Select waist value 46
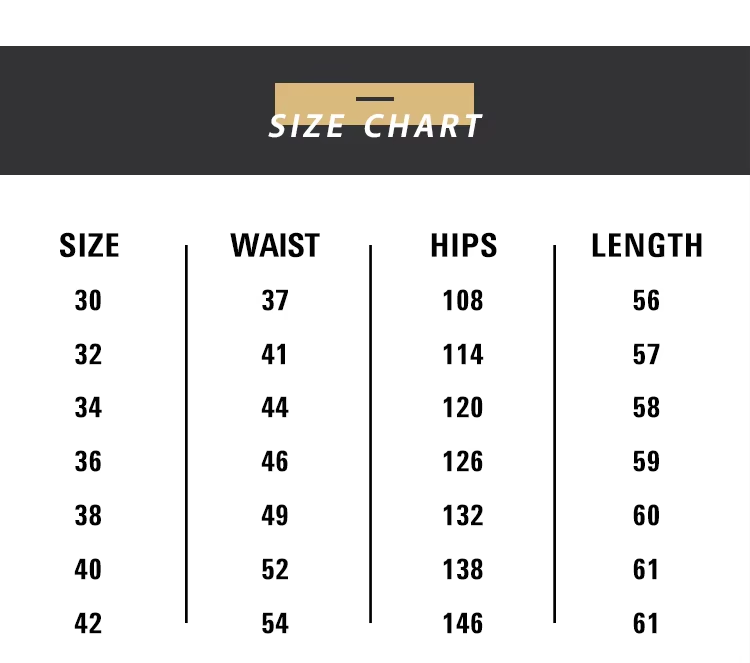This screenshot has height=663, width=750. (275, 462)
